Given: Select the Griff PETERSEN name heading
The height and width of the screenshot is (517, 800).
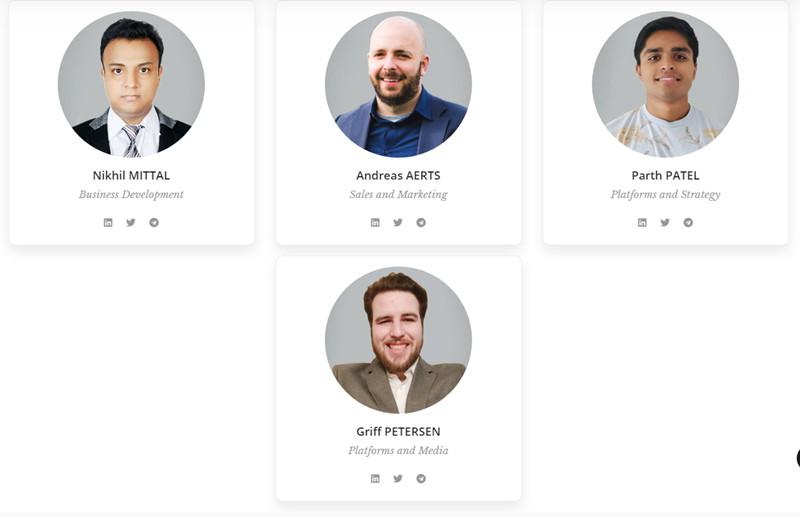Looking at the screenshot, I should (x=398, y=432).
